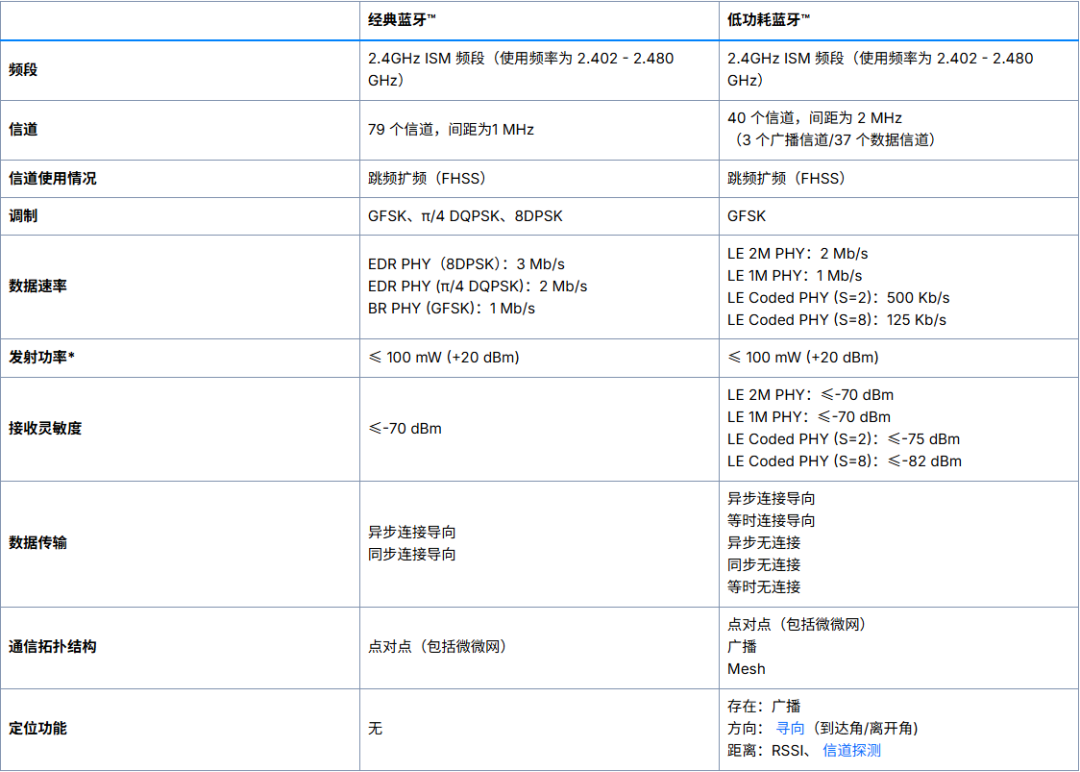Click 等时连接导向 in low energy column
Screen dimensions: 1080x772
pos(771,521)
